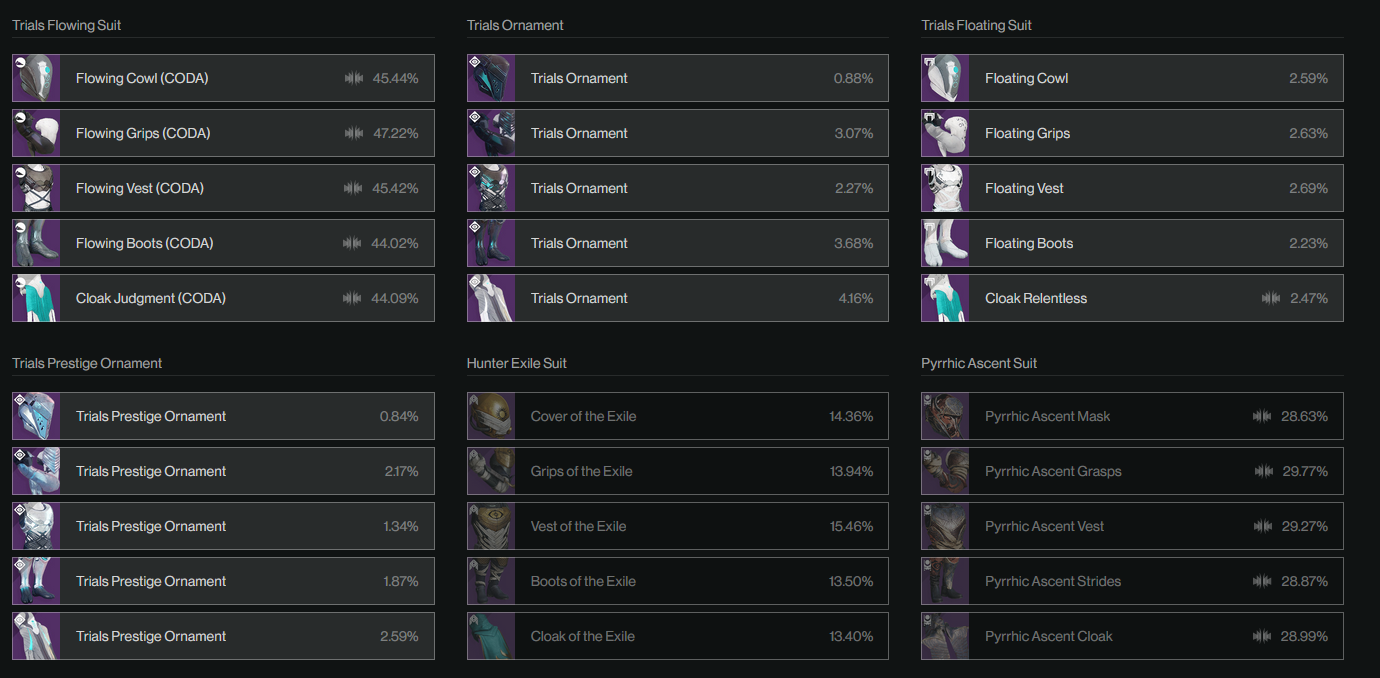Click the popularity bars icon beside Flowing Vest percentage
Image resolution: width=1380 pixels, height=678 pixels.
[x=353, y=188]
